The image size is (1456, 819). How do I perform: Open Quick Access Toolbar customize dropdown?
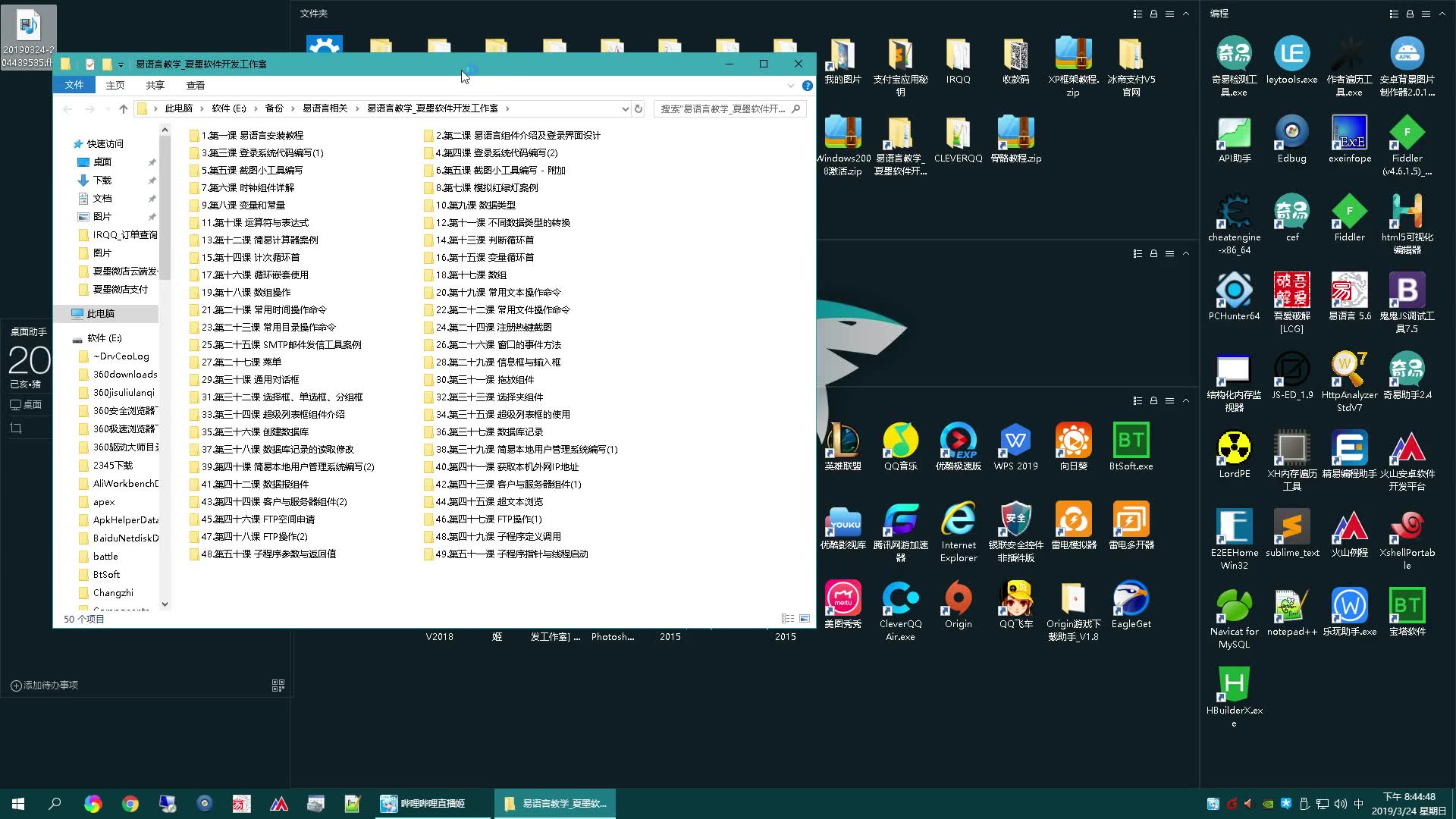[121, 64]
